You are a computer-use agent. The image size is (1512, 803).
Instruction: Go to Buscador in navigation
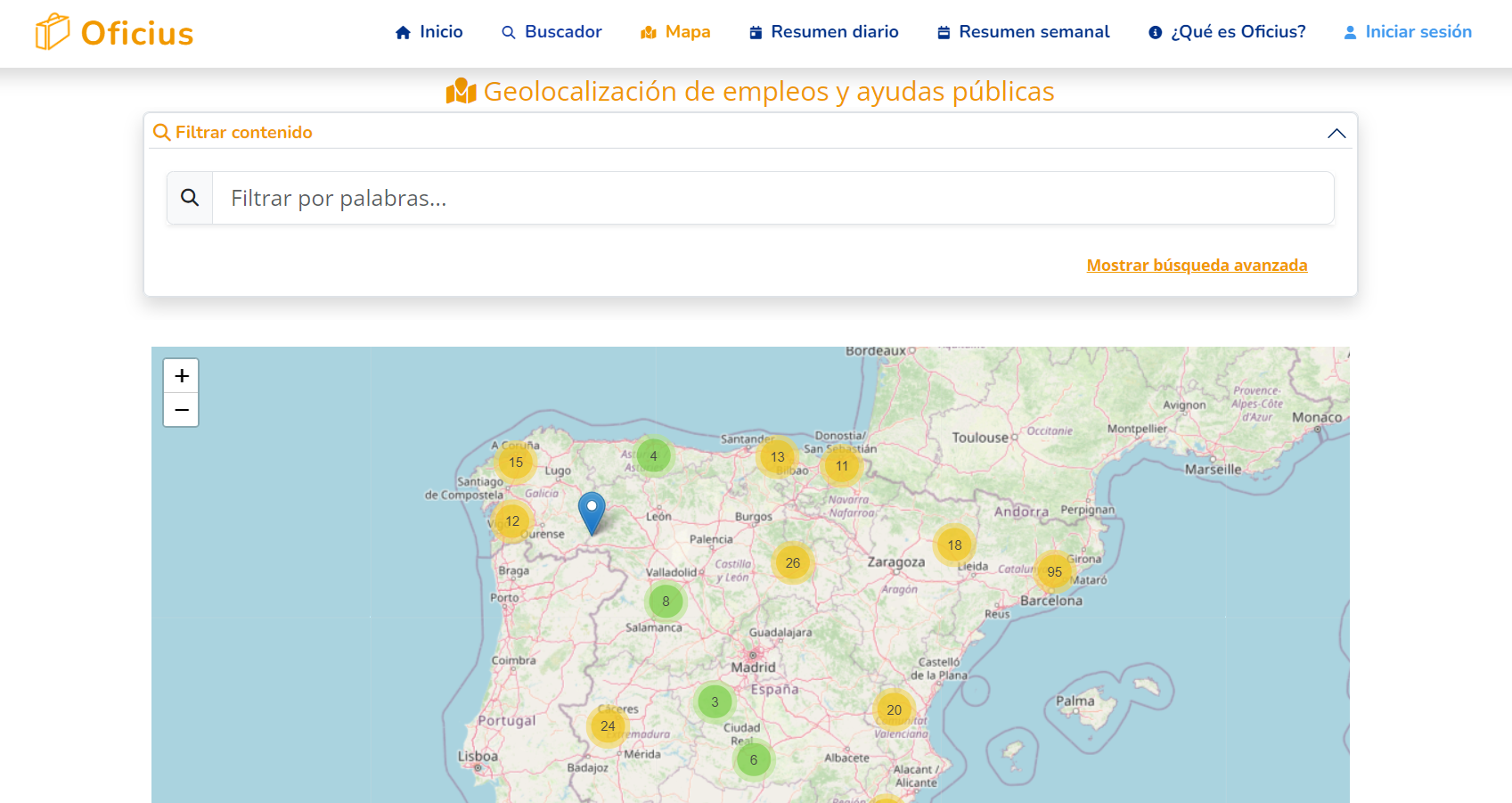(x=552, y=32)
